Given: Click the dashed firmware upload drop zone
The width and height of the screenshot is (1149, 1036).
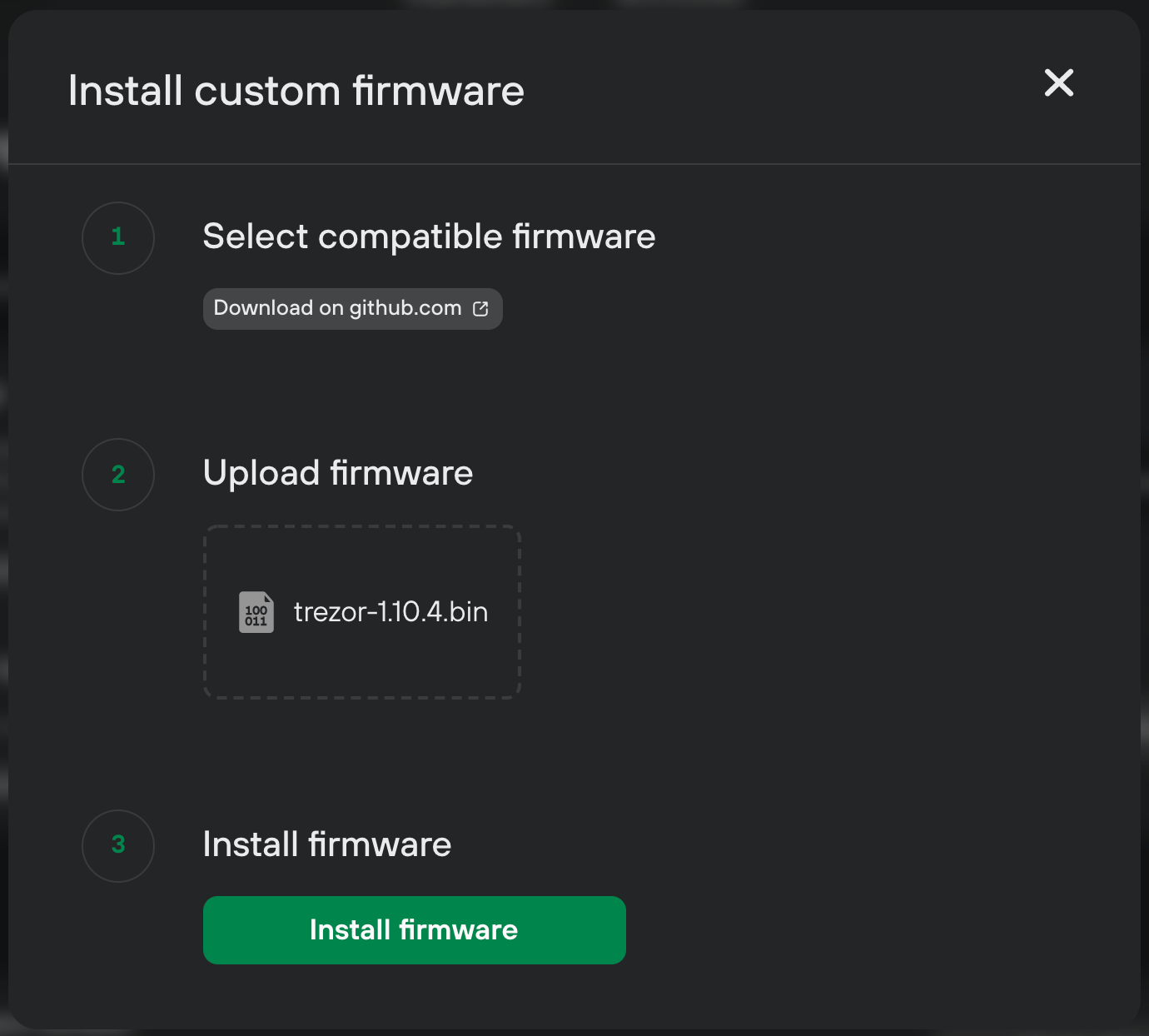Looking at the screenshot, I should [x=362, y=612].
